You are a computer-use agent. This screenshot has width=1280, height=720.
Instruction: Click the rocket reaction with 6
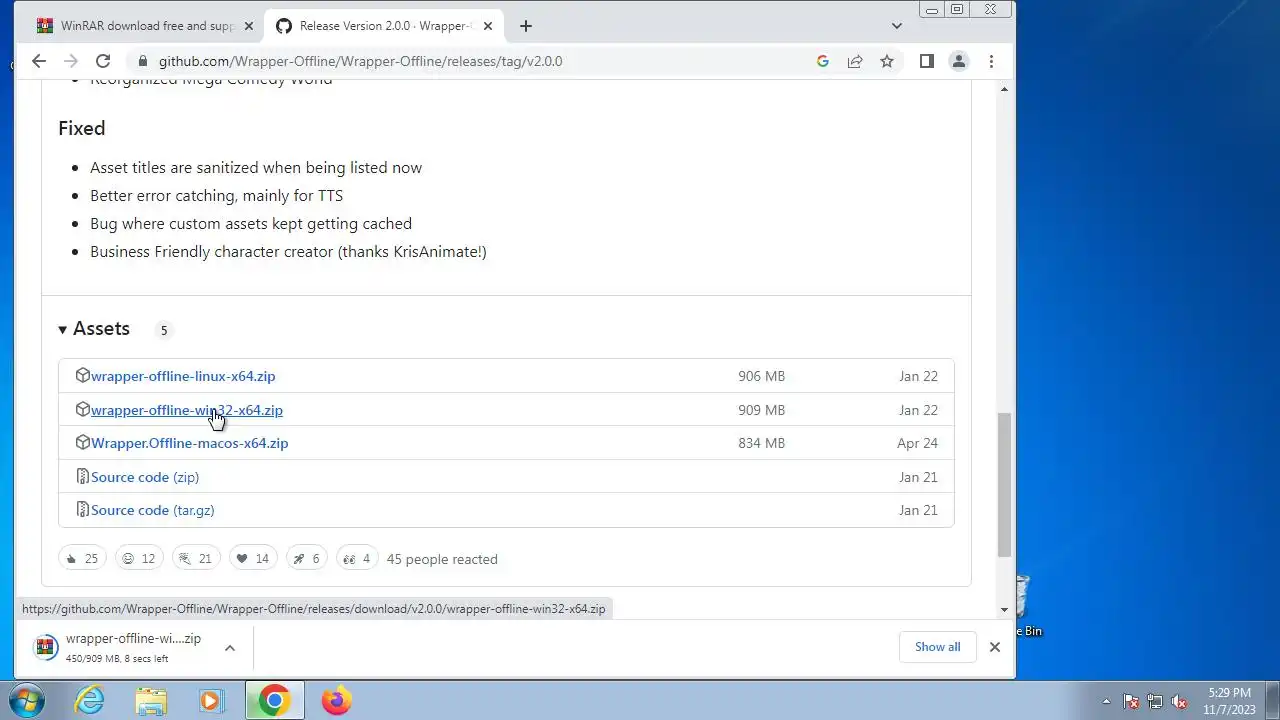(307, 559)
